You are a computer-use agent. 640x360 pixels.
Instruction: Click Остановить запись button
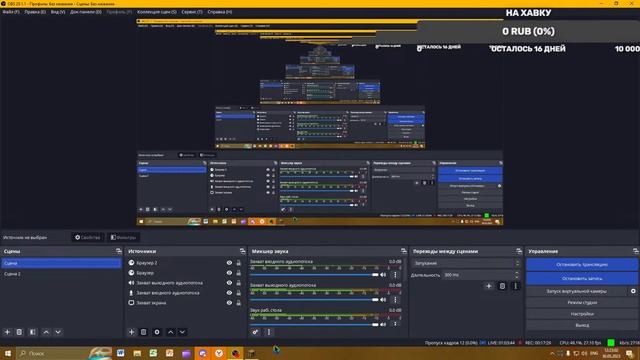[582, 278]
